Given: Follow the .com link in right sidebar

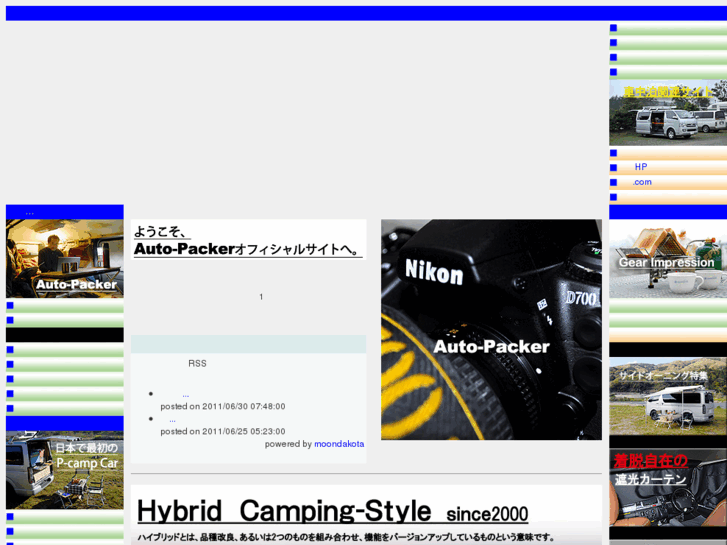Looking at the screenshot, I should [642, 182].
